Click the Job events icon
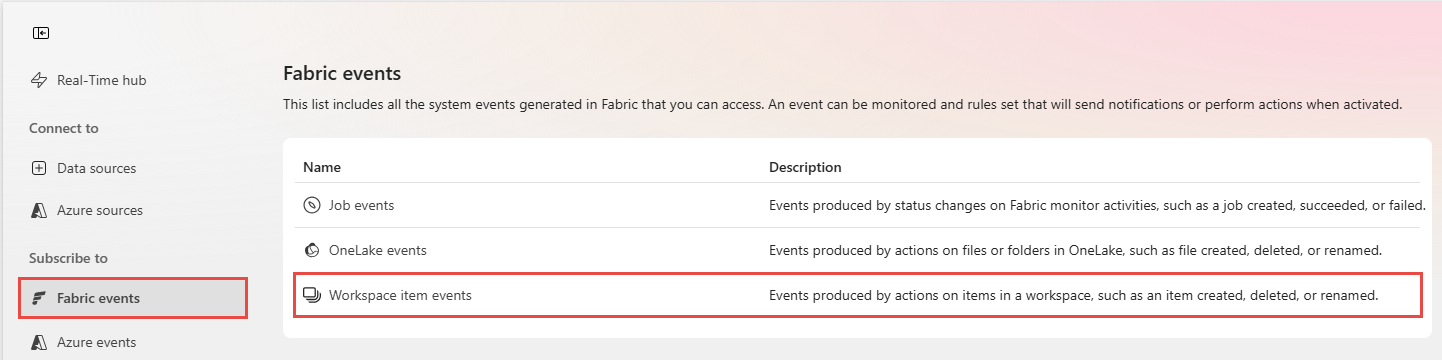The image size is (1442, 360). click(311, 205)
